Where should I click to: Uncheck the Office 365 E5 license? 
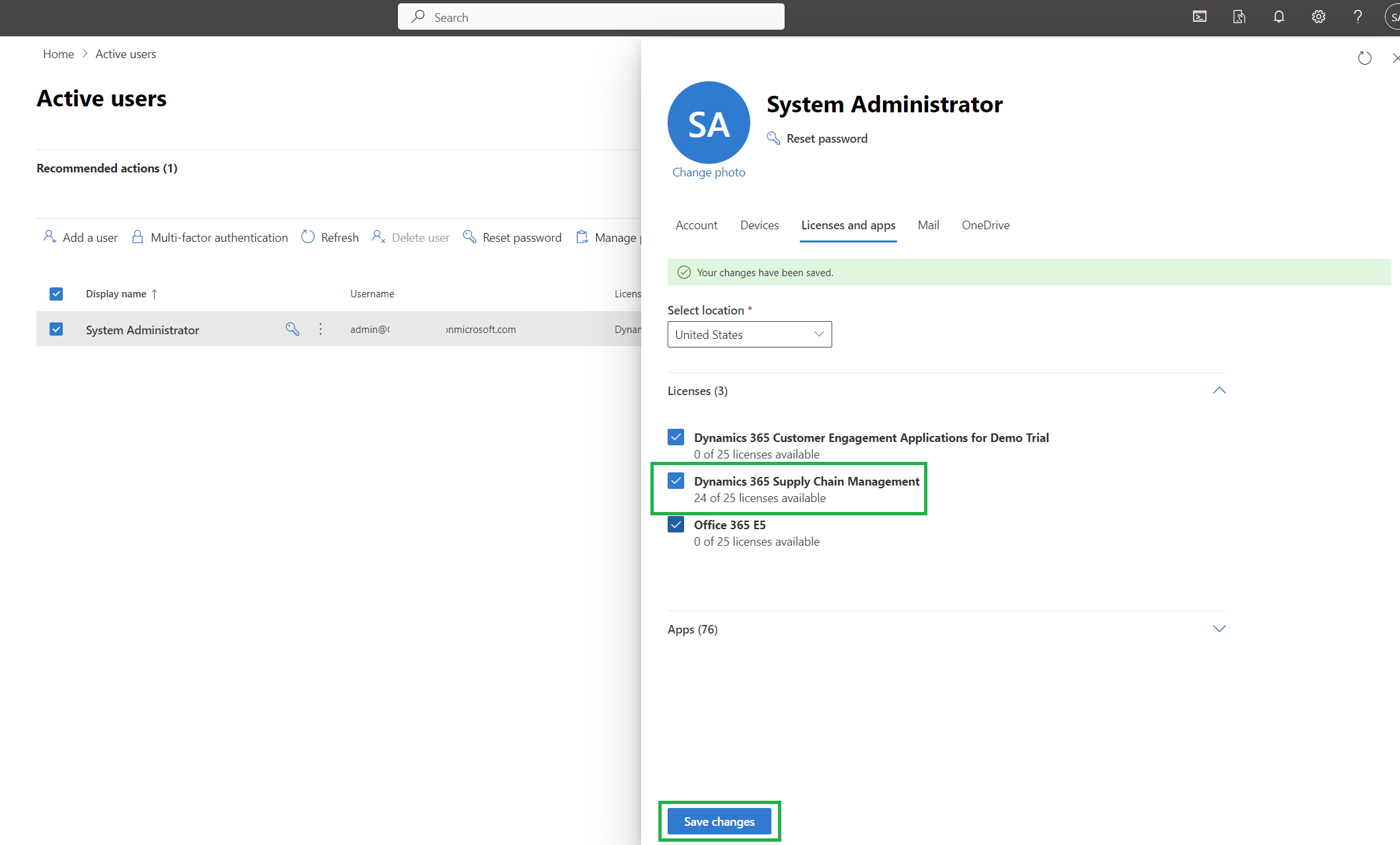coord(676,524)
